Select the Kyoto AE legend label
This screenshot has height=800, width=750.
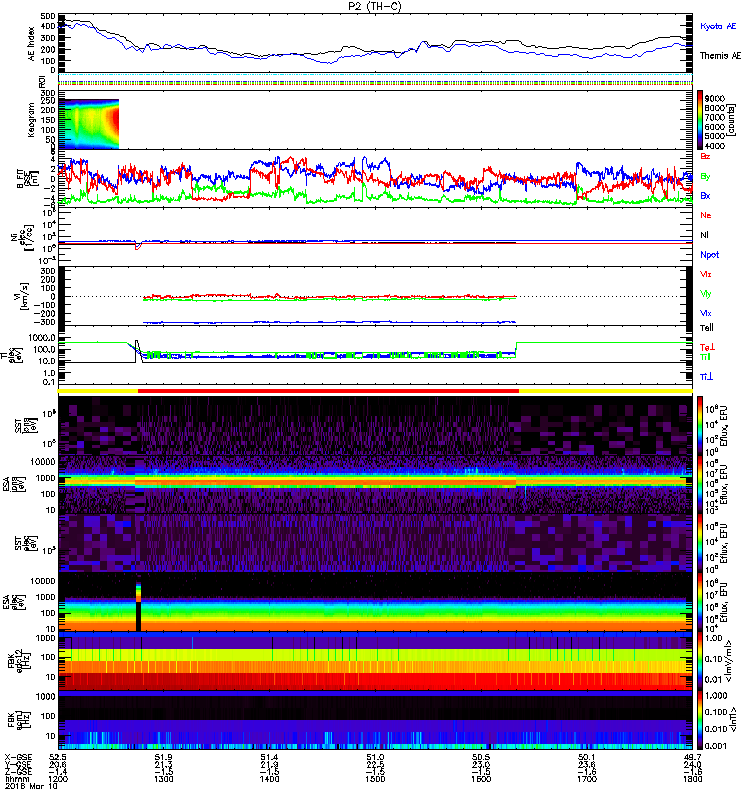(718, 26)
